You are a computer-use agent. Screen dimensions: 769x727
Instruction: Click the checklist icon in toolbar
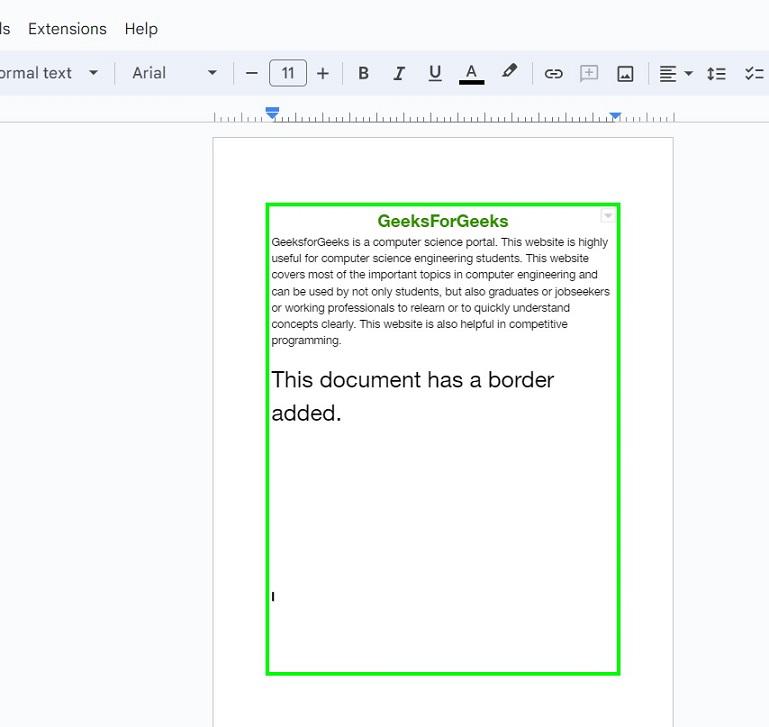click(753, 73)
